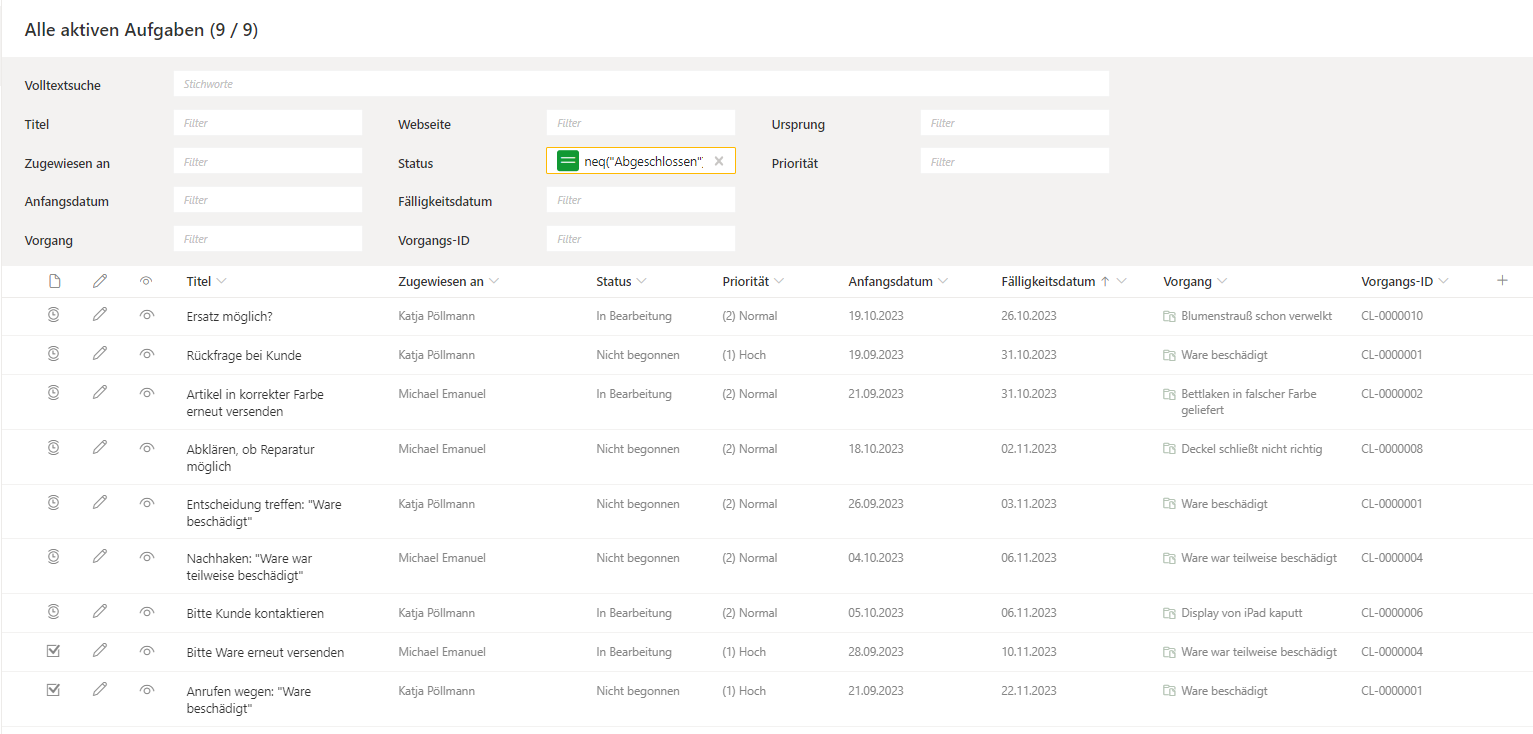Edit "Bitte Ware erneut versenden" via pencil icon

(x=99, y=651)
